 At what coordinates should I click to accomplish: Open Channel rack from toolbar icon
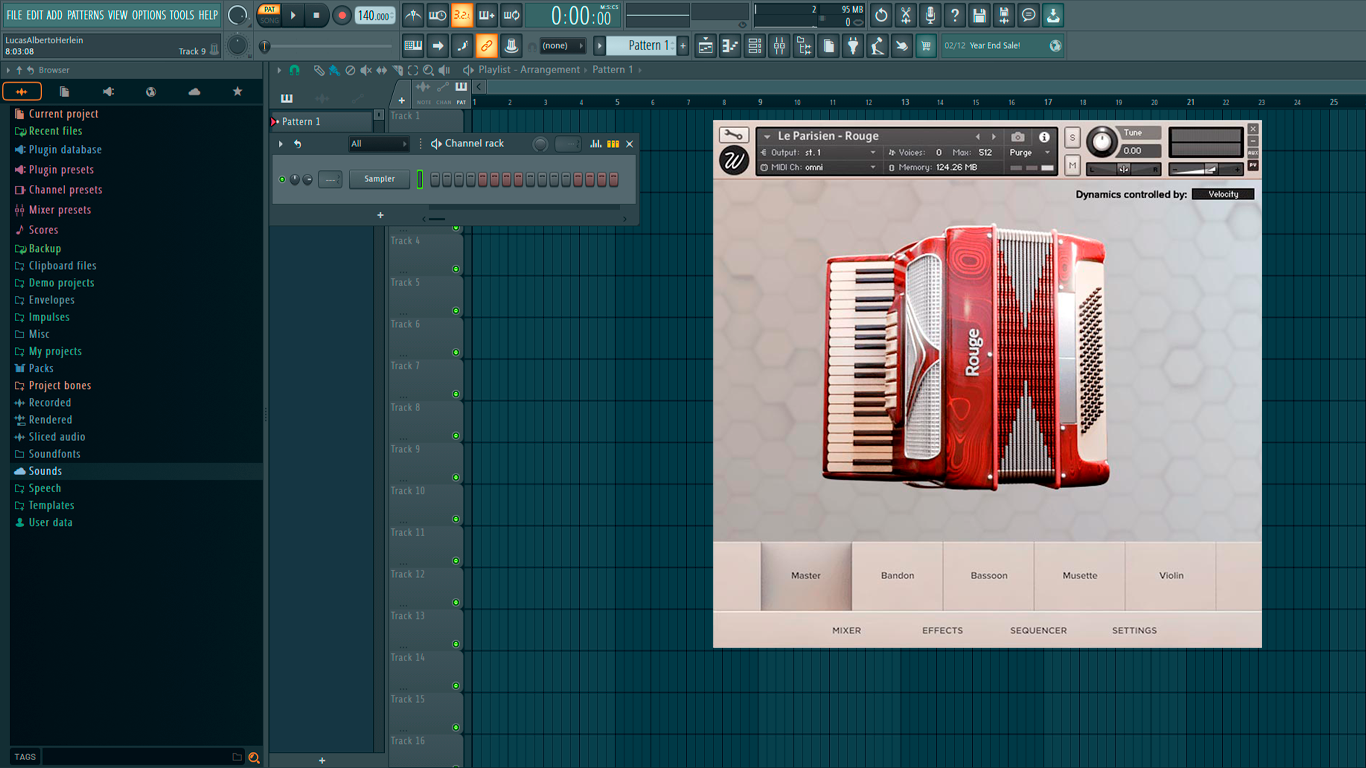click(x=755, y=45)
